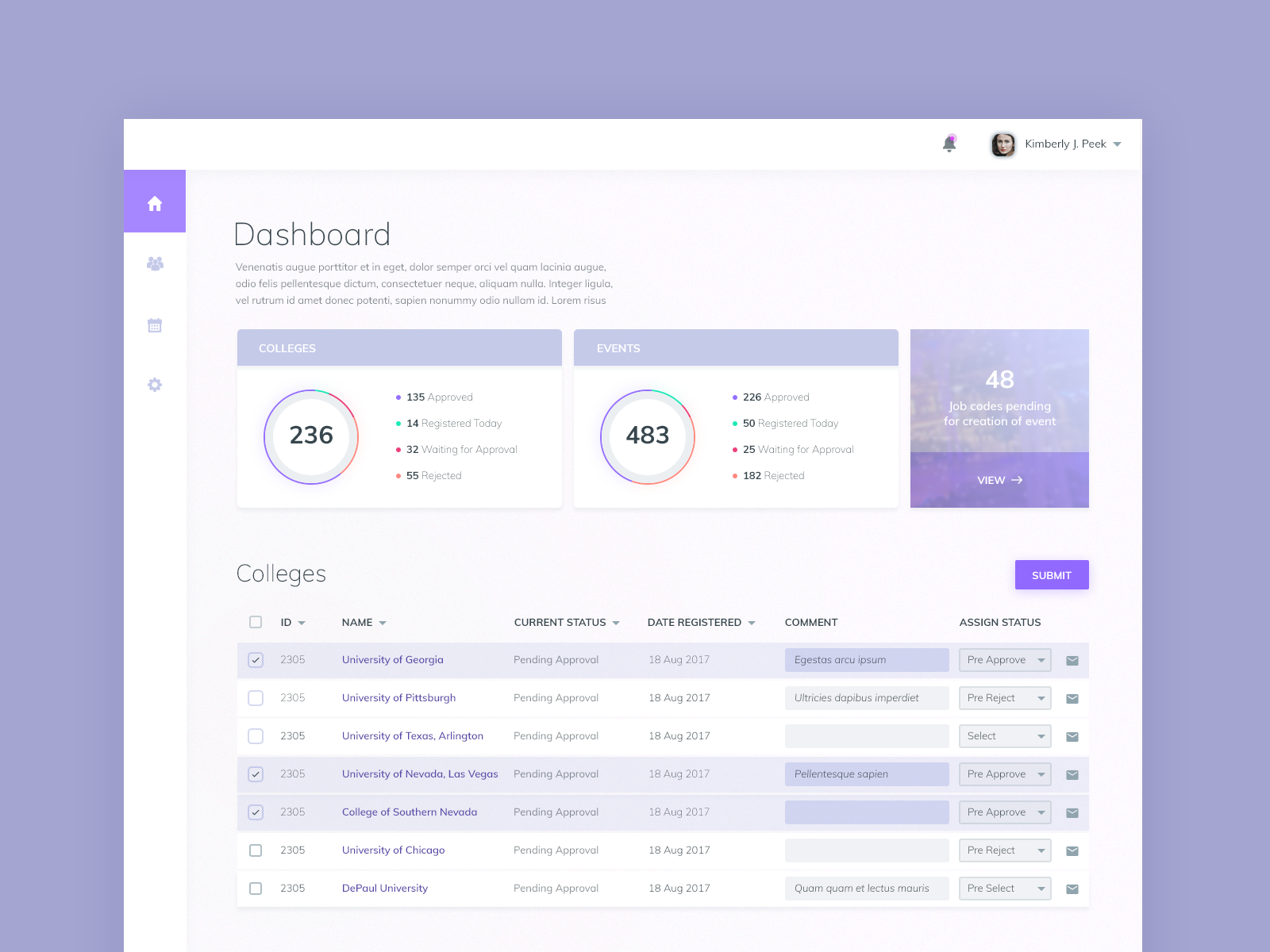Click the mail icon for DePaul University
The width and height of the screenshot is (1270, 952).
point(1072,888)
